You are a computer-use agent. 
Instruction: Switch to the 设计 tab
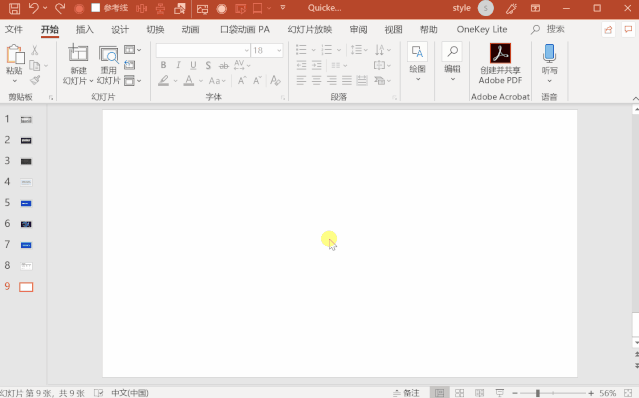click(x=120, y=29)
